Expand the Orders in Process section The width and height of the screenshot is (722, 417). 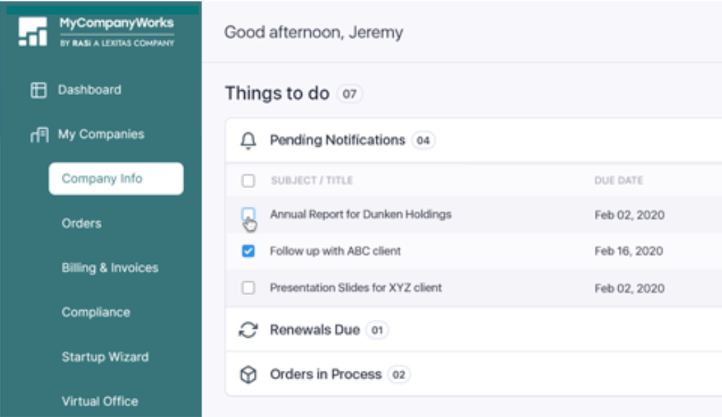pos(473,375)
